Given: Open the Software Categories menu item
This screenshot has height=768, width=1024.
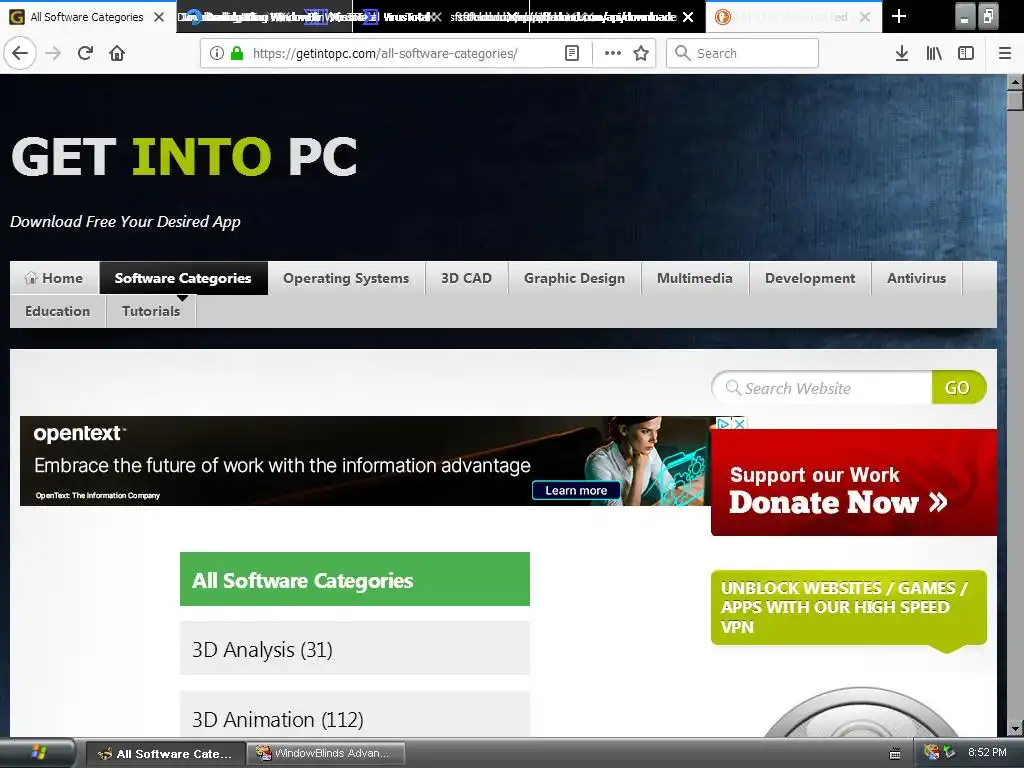Looking at the screenshot, I should pos(183,278).
